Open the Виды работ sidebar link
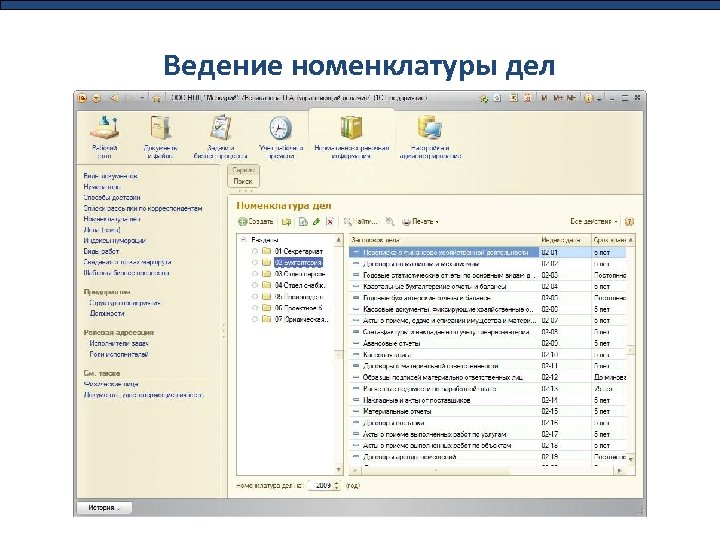This screenshot has height=540, width=720. coord(101,252)
